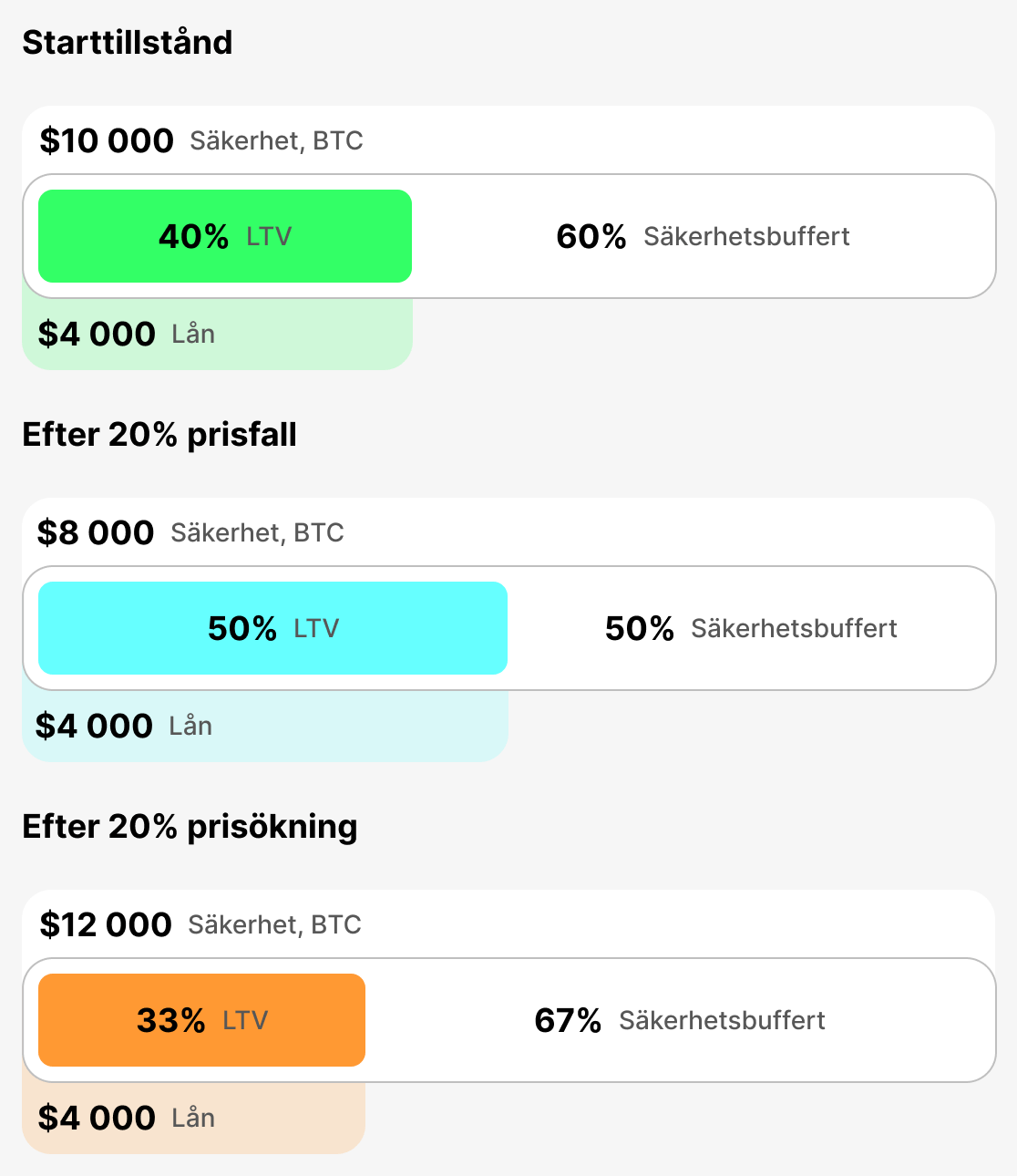Click the 67% Säkerhetsbuffert label
The width and height of the screenshot is (1017, 1176).
click(x=680, y=1020)
